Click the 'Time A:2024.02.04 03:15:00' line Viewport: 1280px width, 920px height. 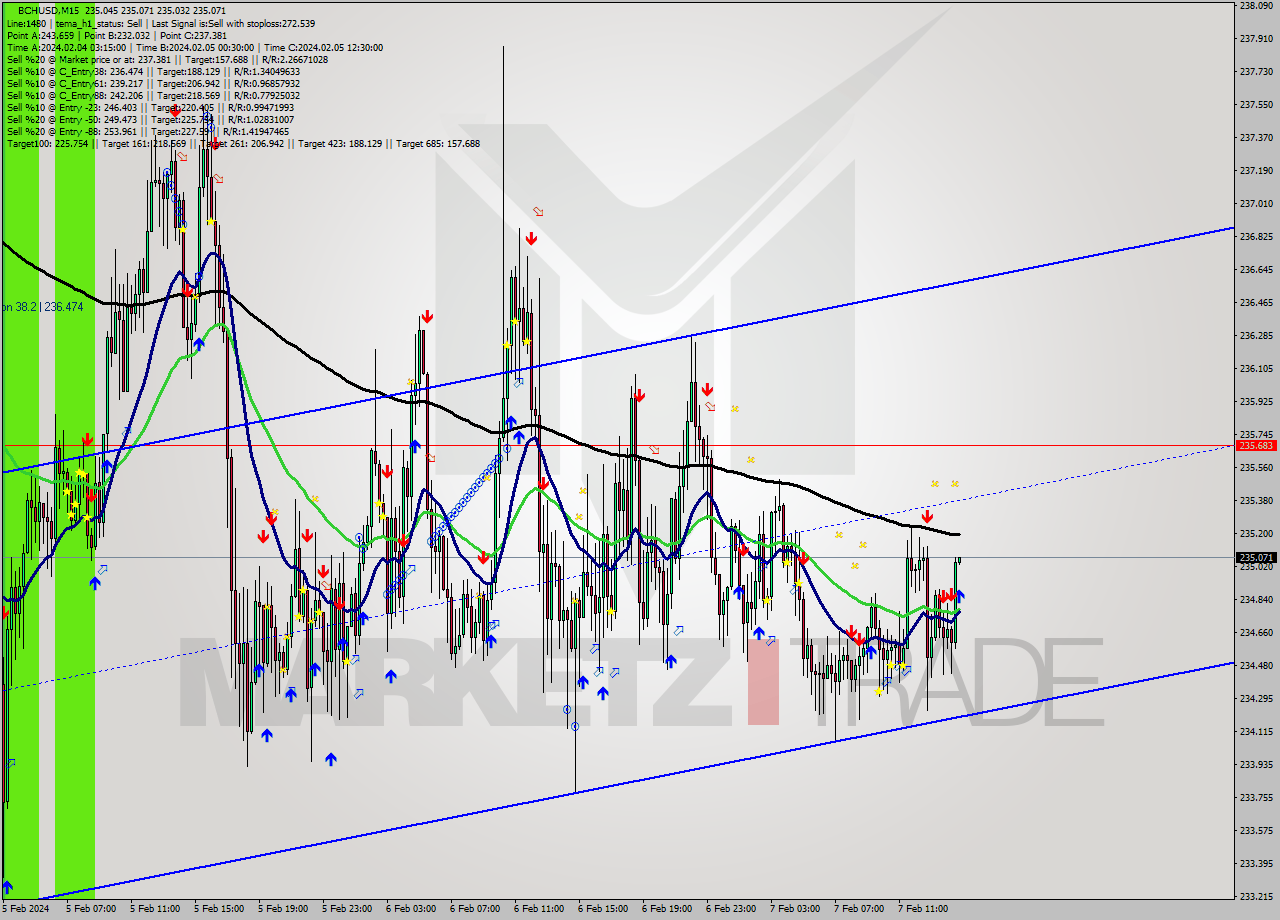click(x=194, y=47)
